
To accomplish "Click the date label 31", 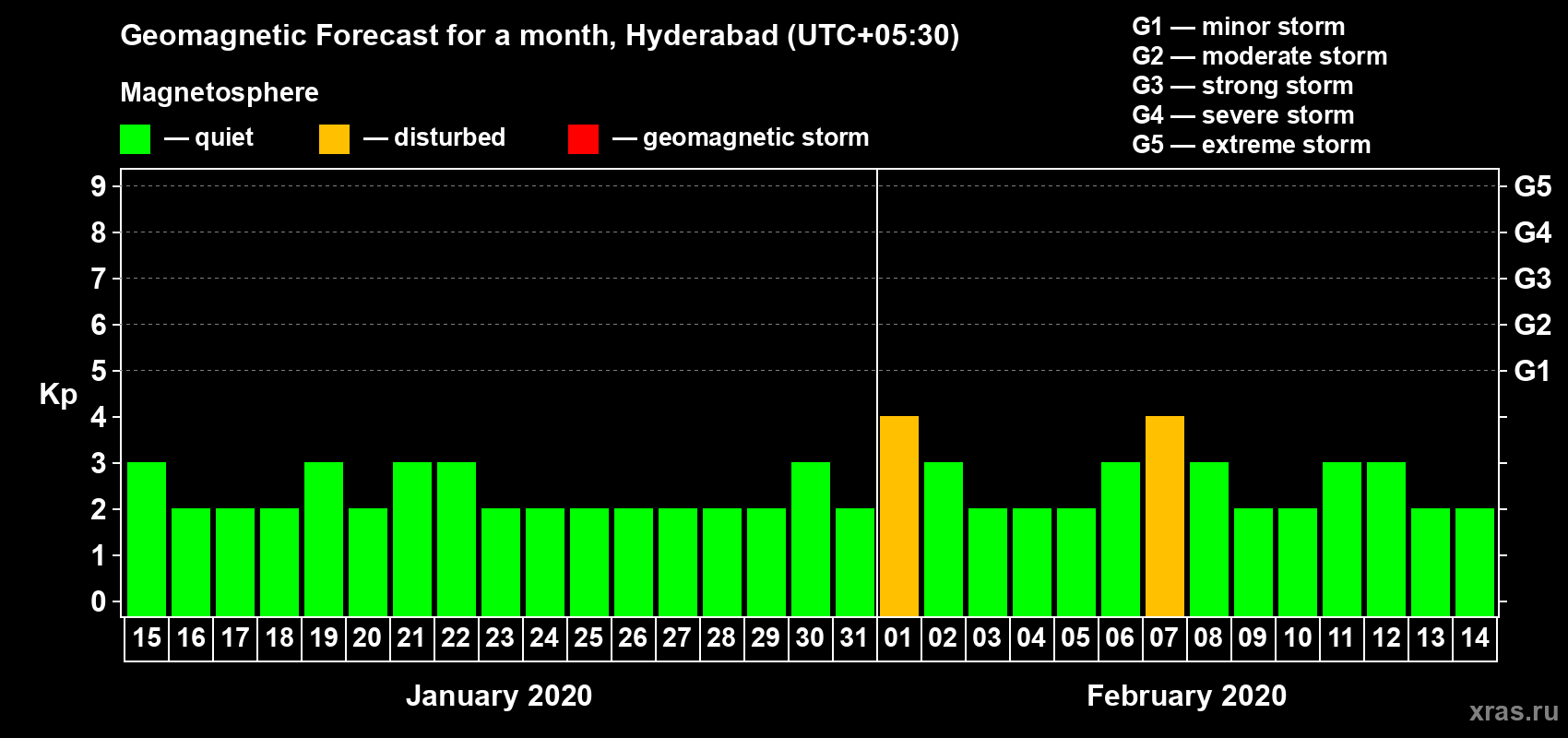I will point(854,638).
